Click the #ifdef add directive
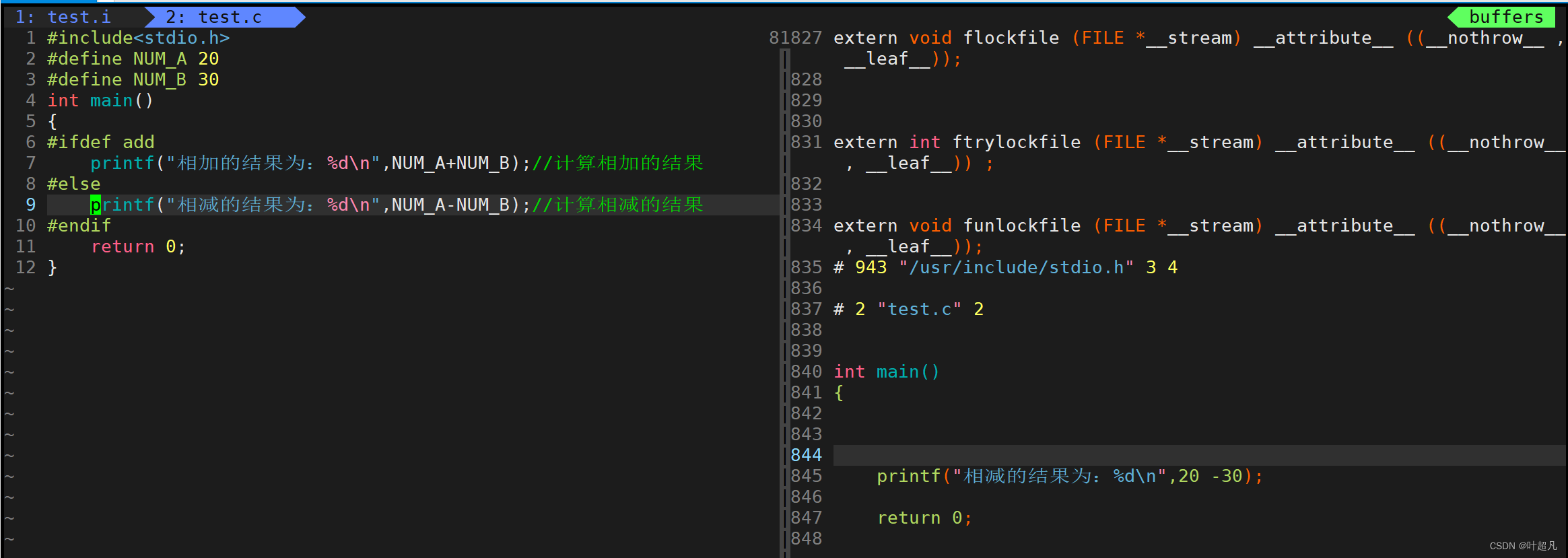The image size is (1568, 558). click(x=101, y=142)
